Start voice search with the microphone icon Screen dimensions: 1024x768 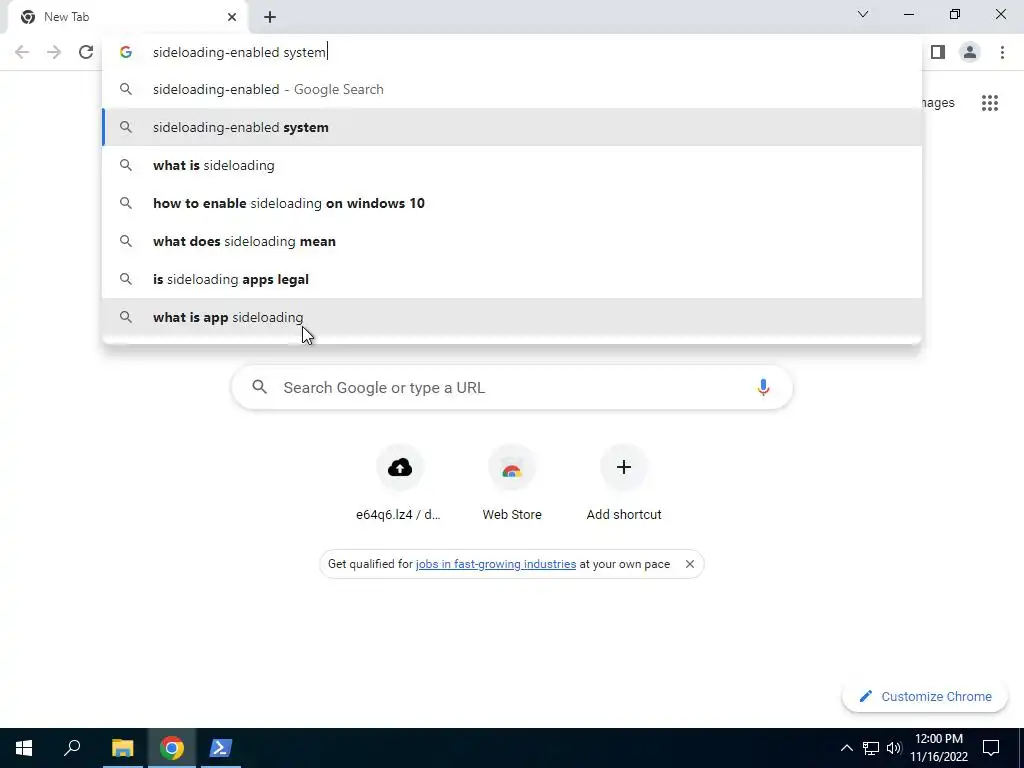point(763,387)
